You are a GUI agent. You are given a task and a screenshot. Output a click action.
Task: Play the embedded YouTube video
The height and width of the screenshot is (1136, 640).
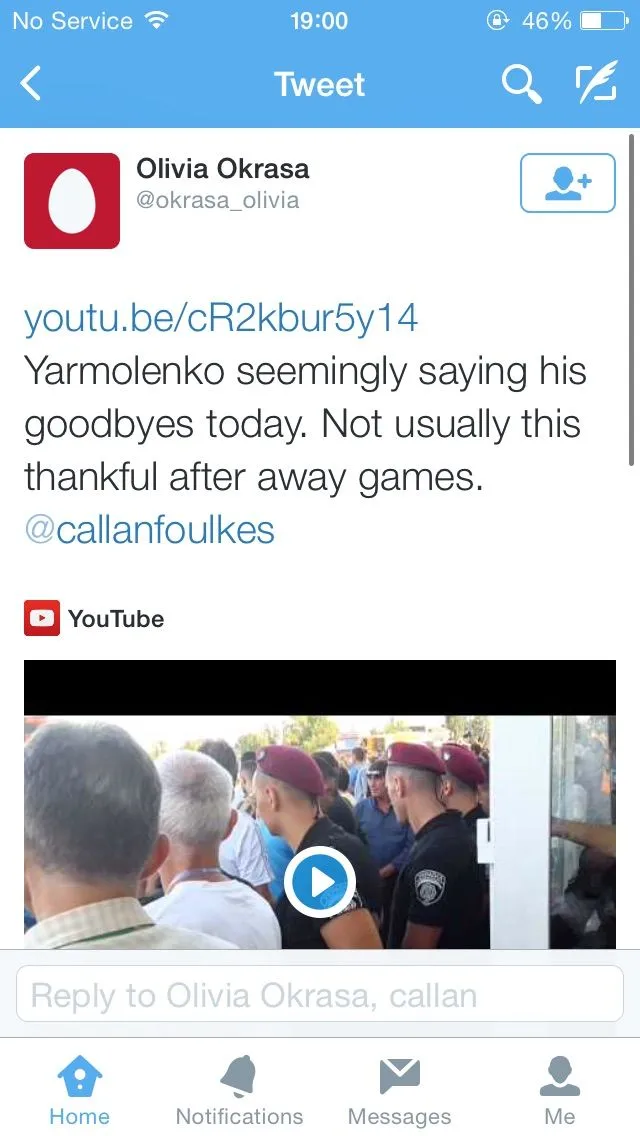pos(320,882)
